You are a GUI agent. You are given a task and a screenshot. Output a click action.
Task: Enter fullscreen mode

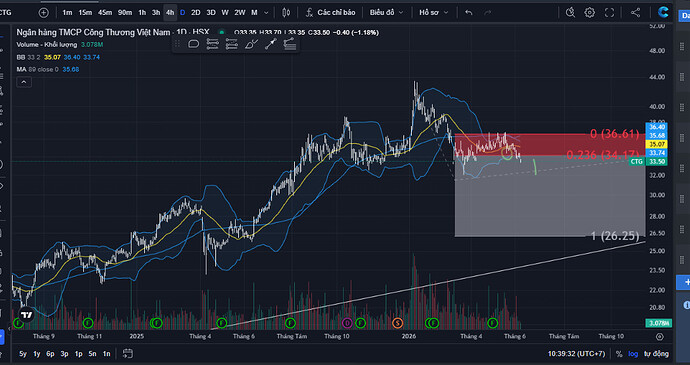point(609,12)
